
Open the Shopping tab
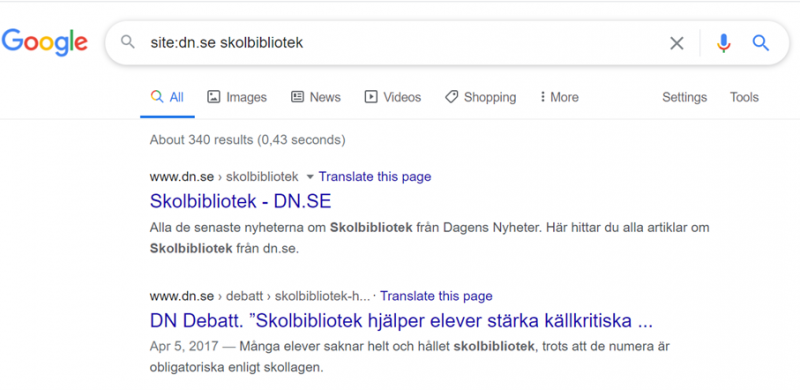point(480,97)
